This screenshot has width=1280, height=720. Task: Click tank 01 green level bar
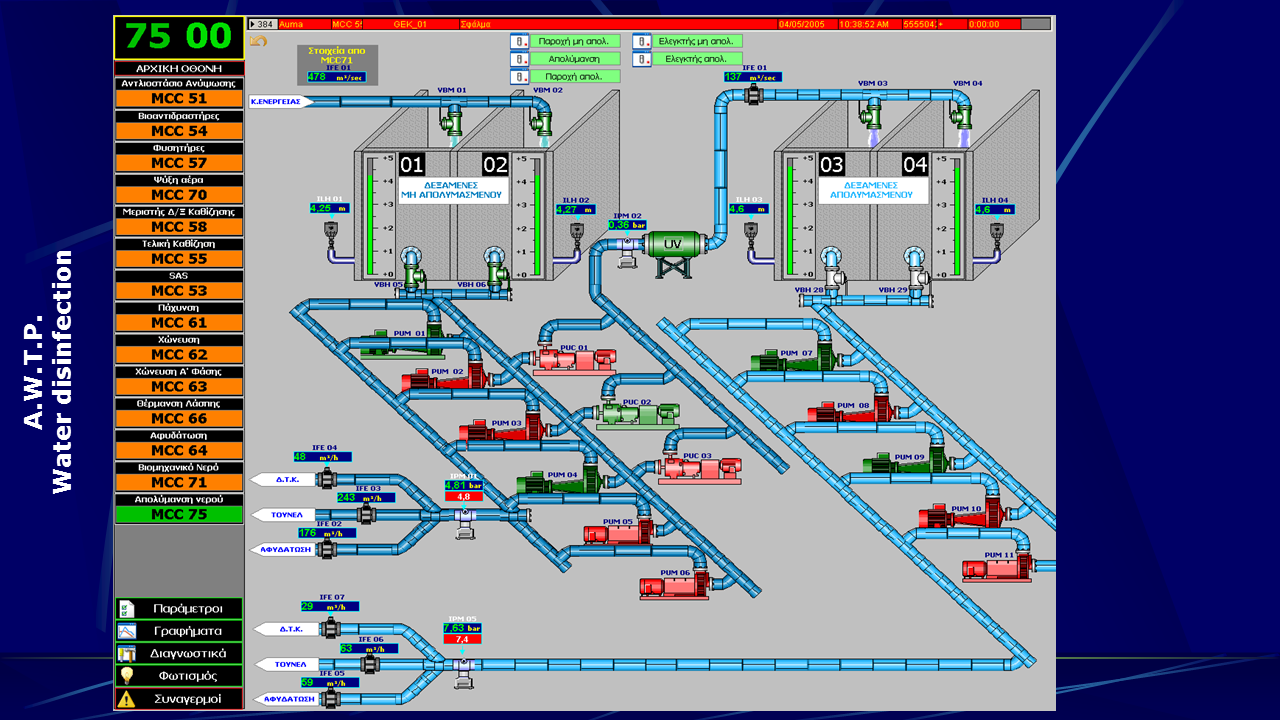point(372,222)
